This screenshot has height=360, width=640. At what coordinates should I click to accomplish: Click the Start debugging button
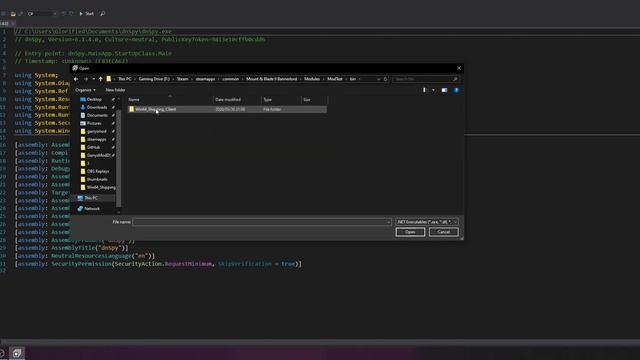point(87,14)
